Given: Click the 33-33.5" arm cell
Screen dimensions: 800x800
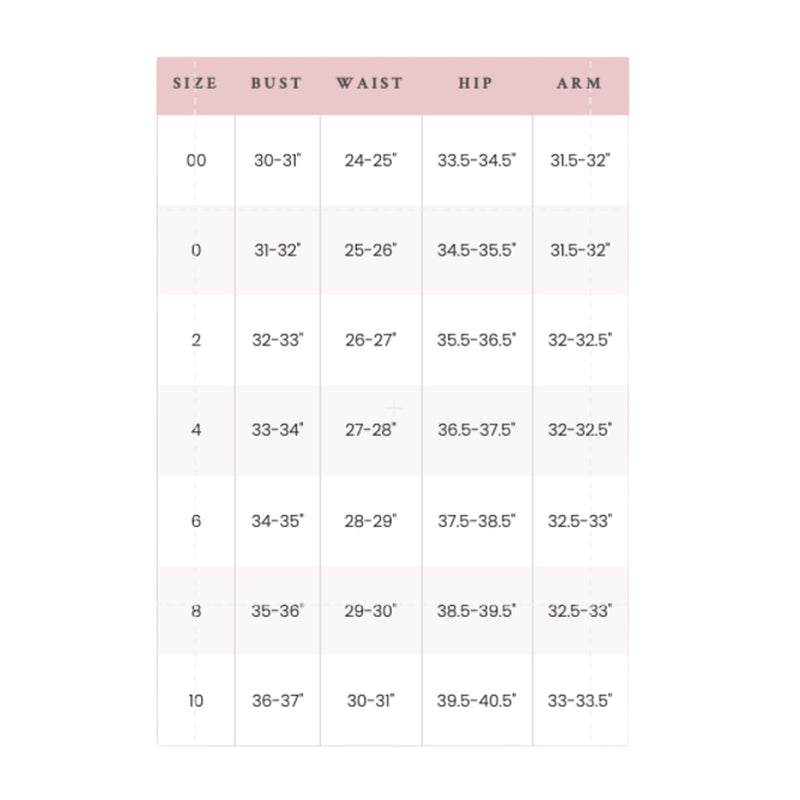Looking at the screenshot, I should click(580, 701).
